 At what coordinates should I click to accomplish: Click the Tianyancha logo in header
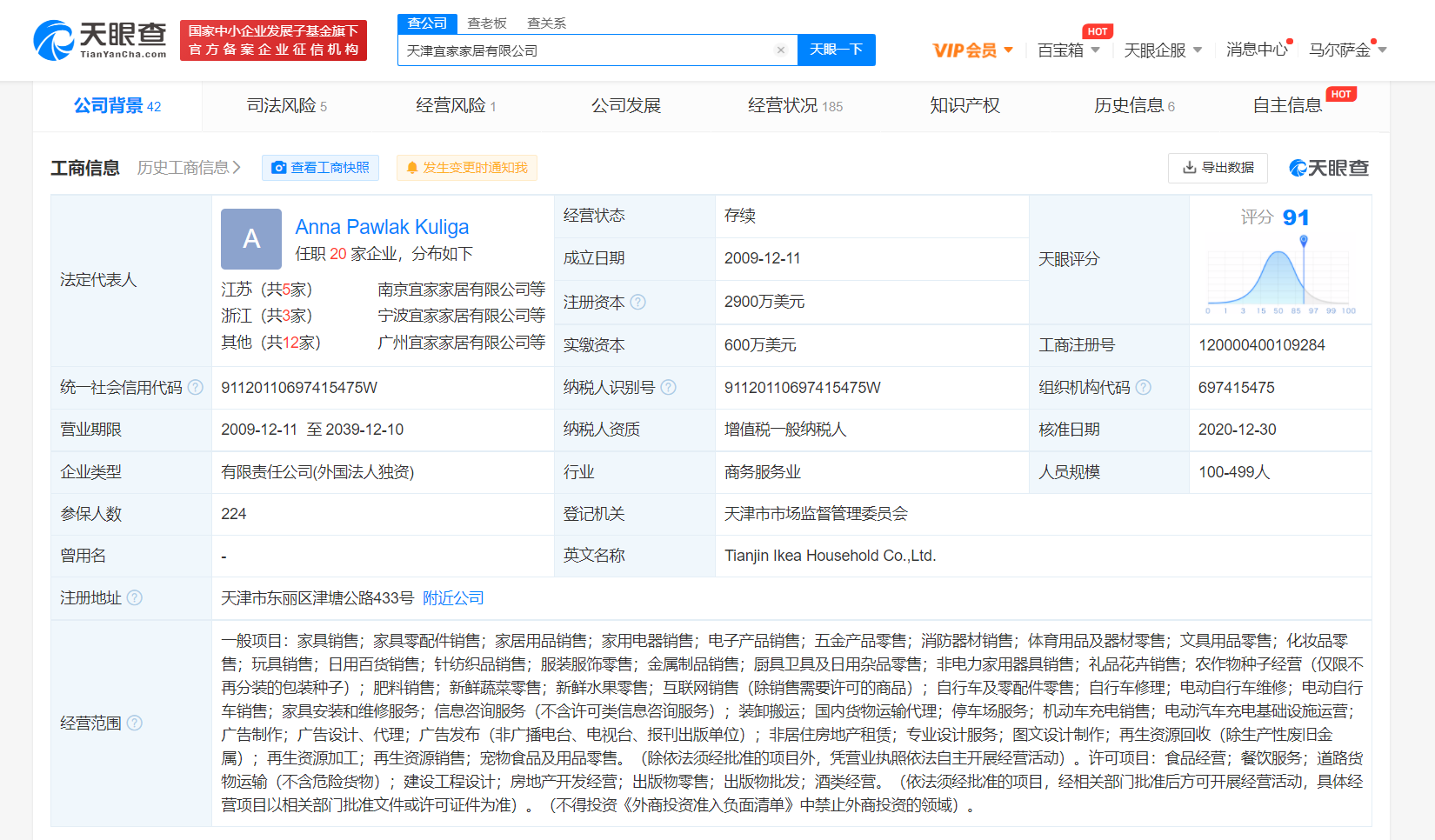[100, 40]
